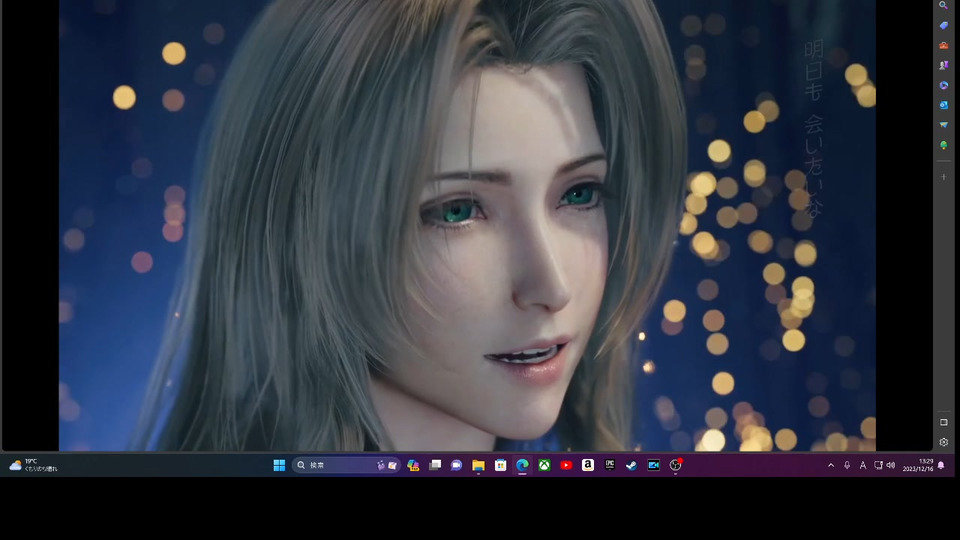
Task: Open Outlook in Edge sidebar
Action: [x=943, y=105]
